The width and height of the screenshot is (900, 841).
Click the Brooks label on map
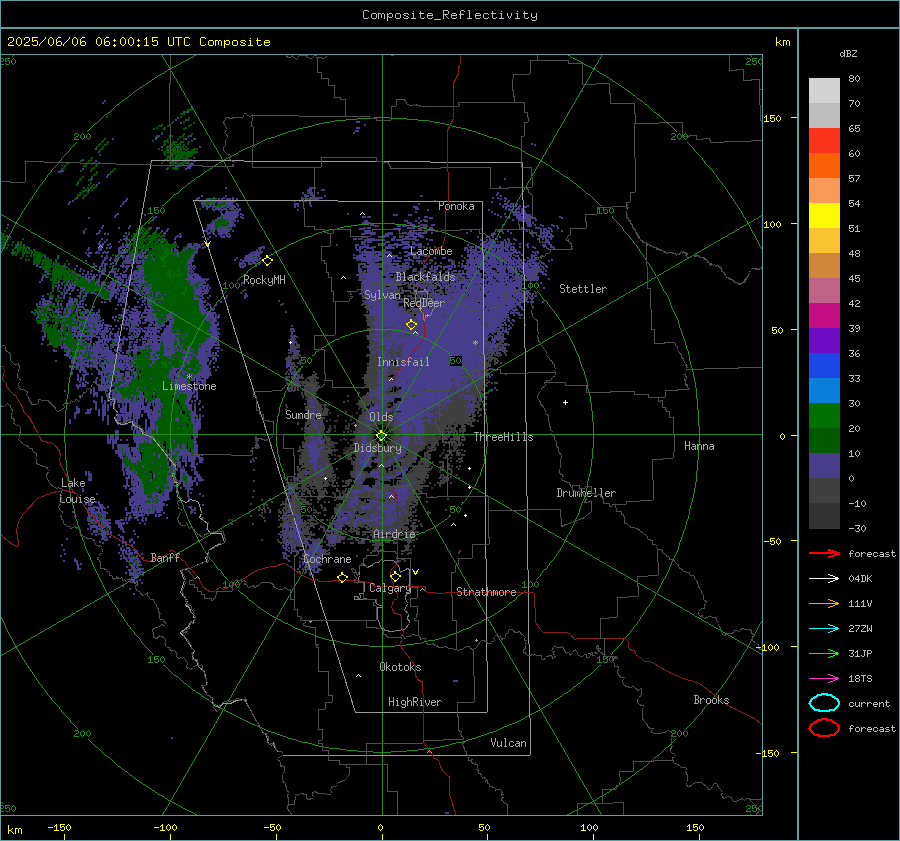[711, 700]
